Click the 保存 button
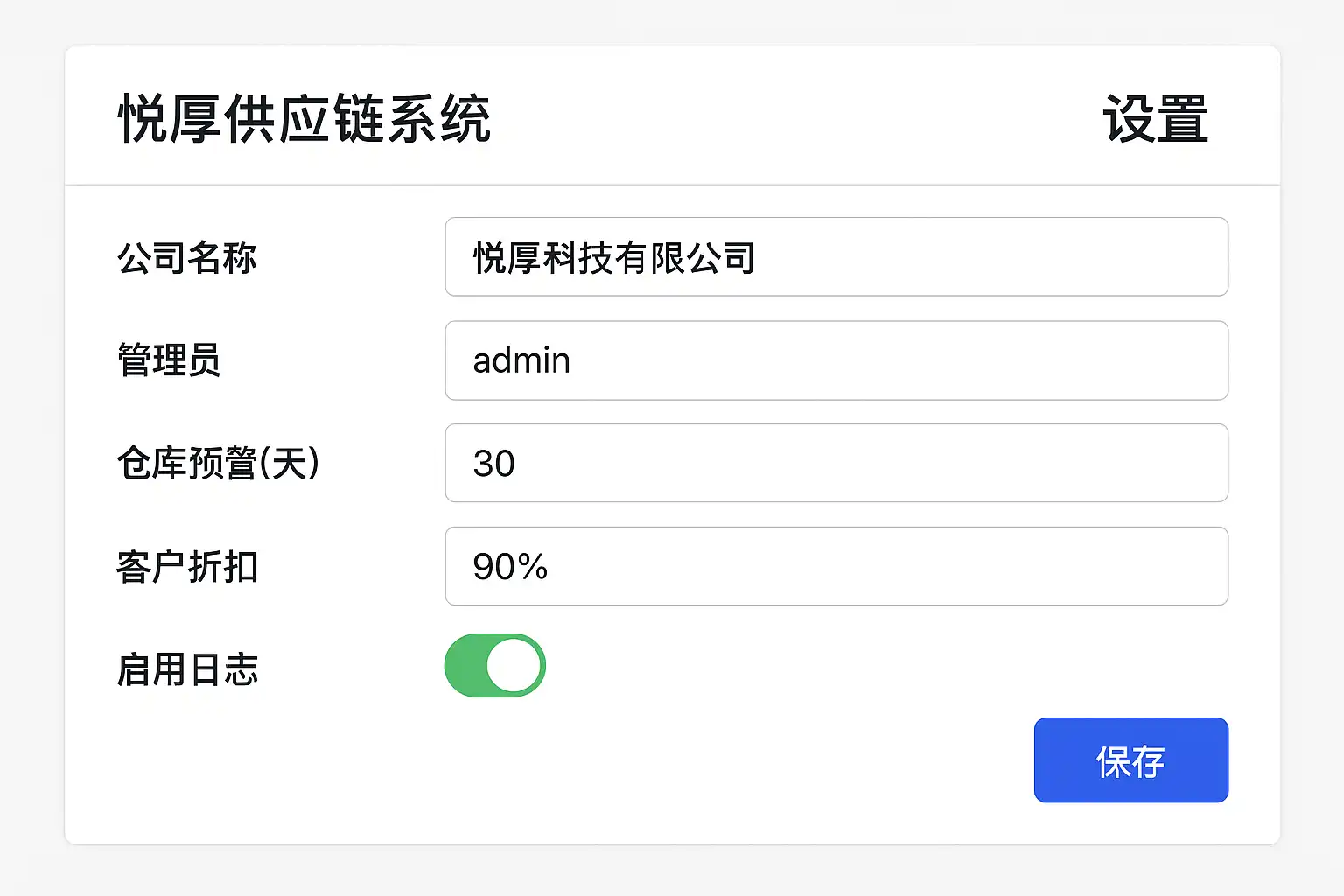 [1130, 760]
